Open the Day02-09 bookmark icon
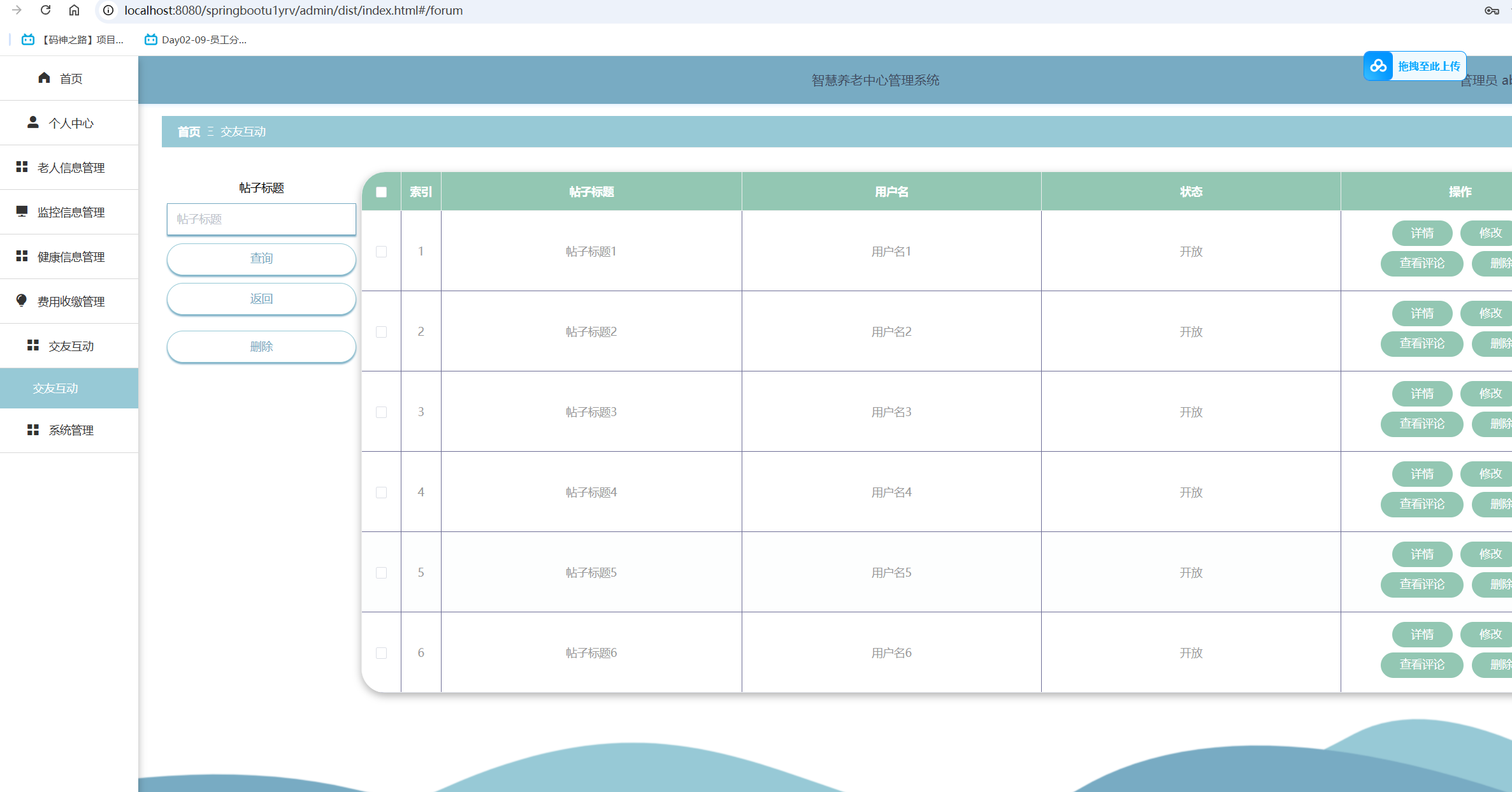The image size is (1512, 792). pos(150,40)
